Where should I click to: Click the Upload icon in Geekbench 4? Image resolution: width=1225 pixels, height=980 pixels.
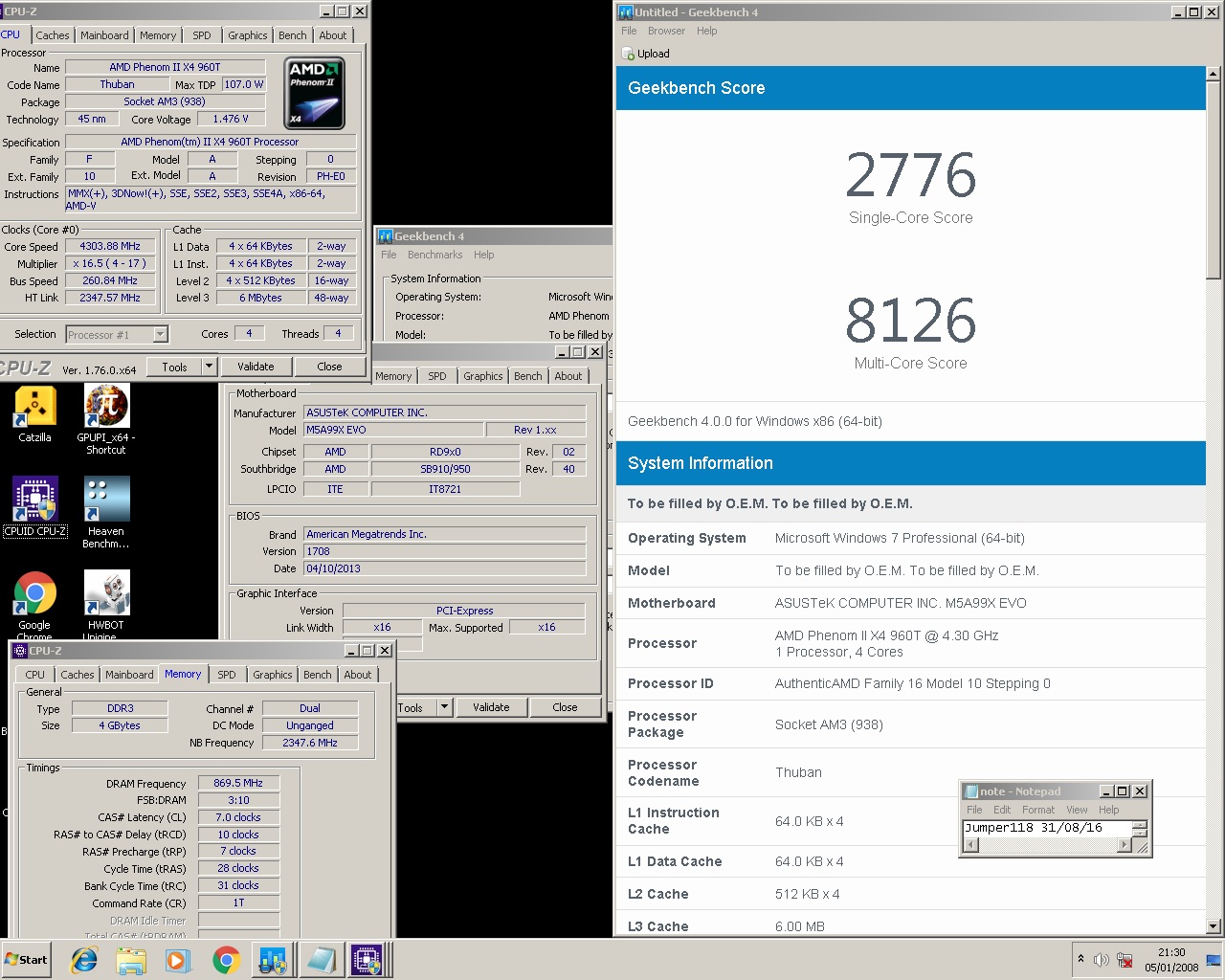pyautogui.click(x=628, y=54)
